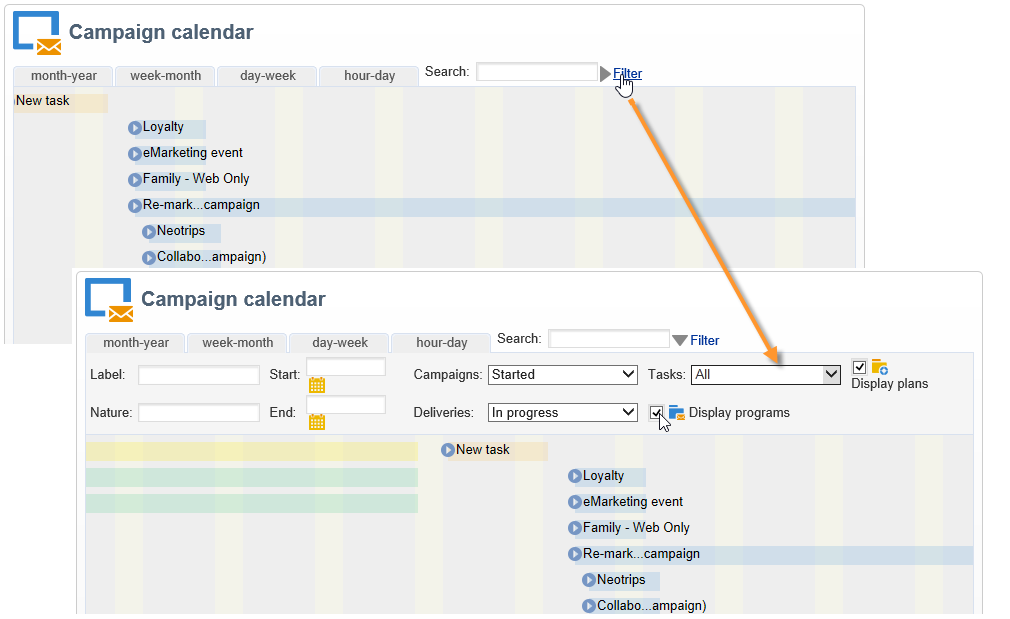This screenshot has width=1010, height=619.
Task: Open the Deliveries dropdown showing In progress
Action: coord(563,412)
